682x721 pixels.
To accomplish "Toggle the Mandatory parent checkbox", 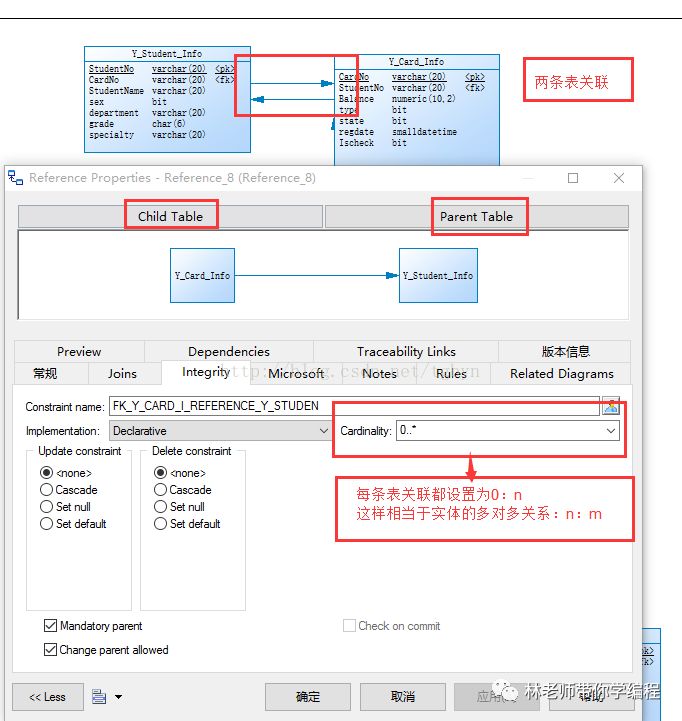I will click(51, 625).
